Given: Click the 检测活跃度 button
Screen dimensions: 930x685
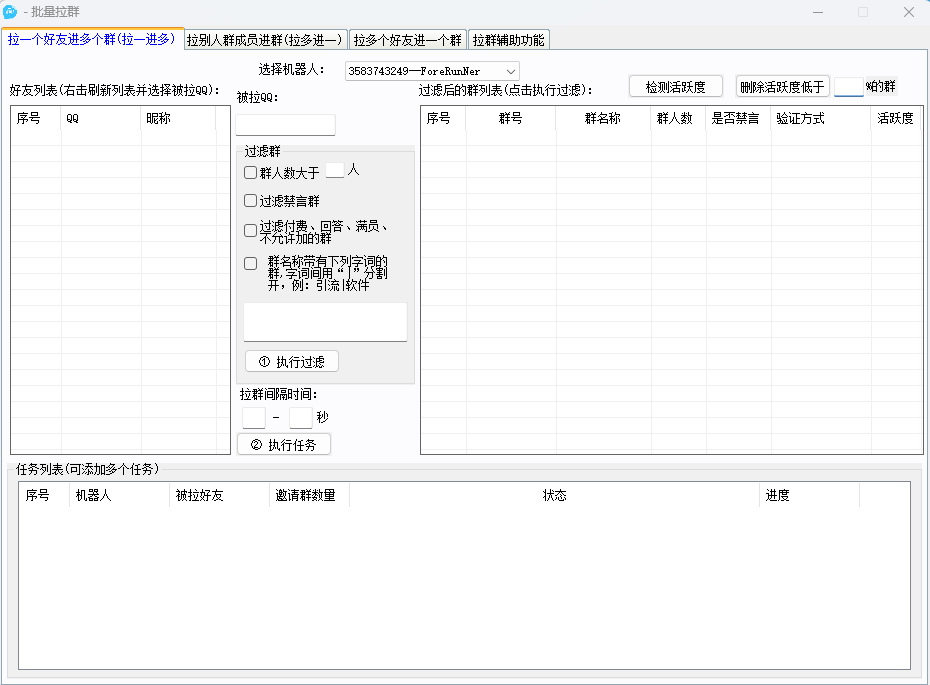Looking at the screenshot, I should pos(675,87).
